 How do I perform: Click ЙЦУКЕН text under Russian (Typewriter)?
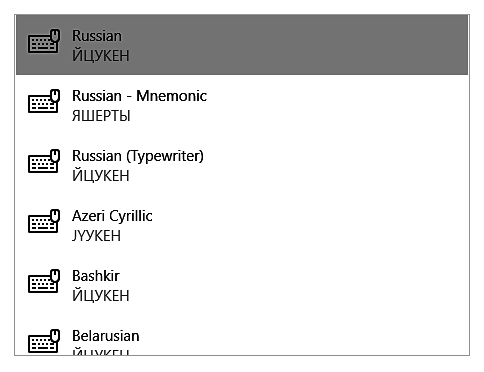(101, 175)
